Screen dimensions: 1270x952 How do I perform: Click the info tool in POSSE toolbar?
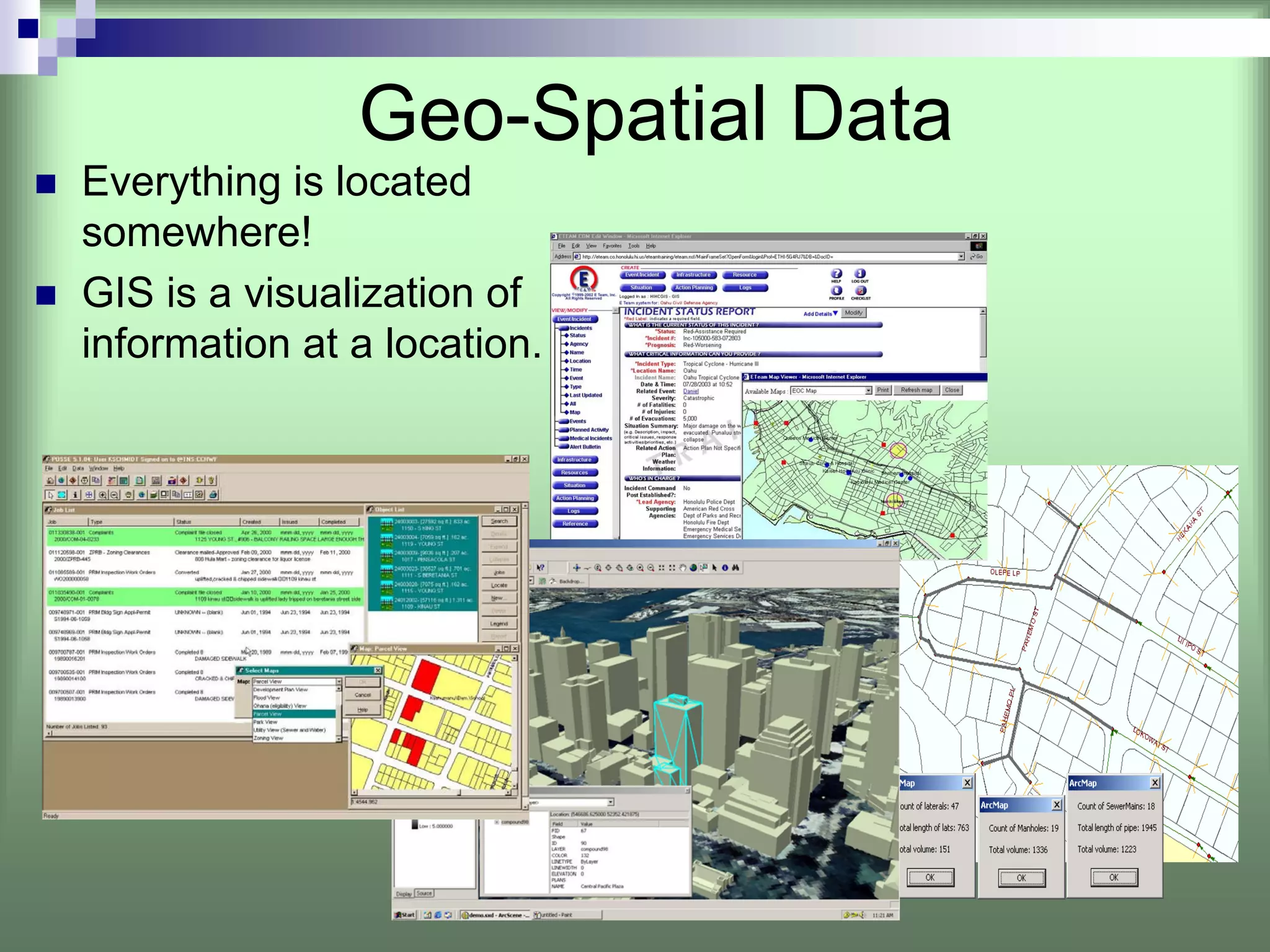coord(75,495)
